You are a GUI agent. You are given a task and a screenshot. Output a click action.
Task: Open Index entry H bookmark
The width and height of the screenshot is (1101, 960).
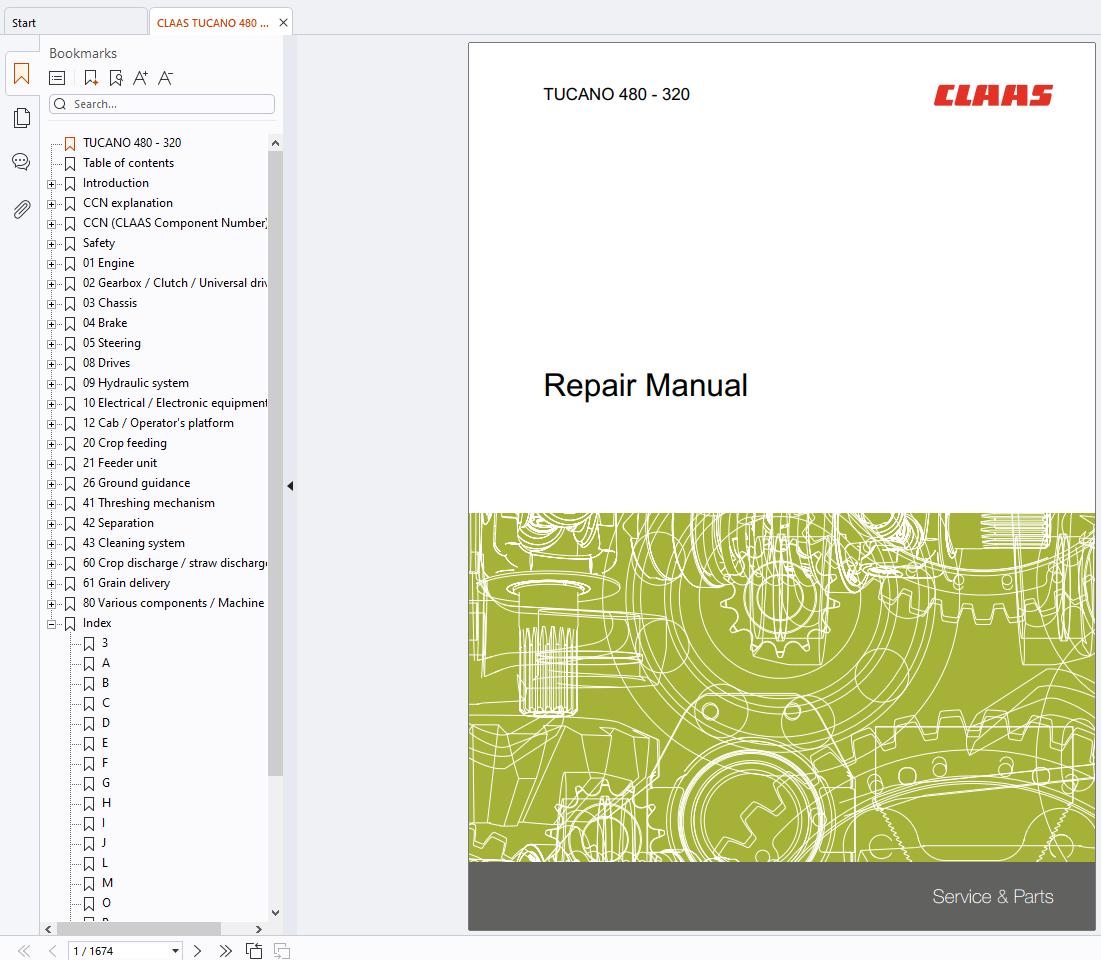107,803
